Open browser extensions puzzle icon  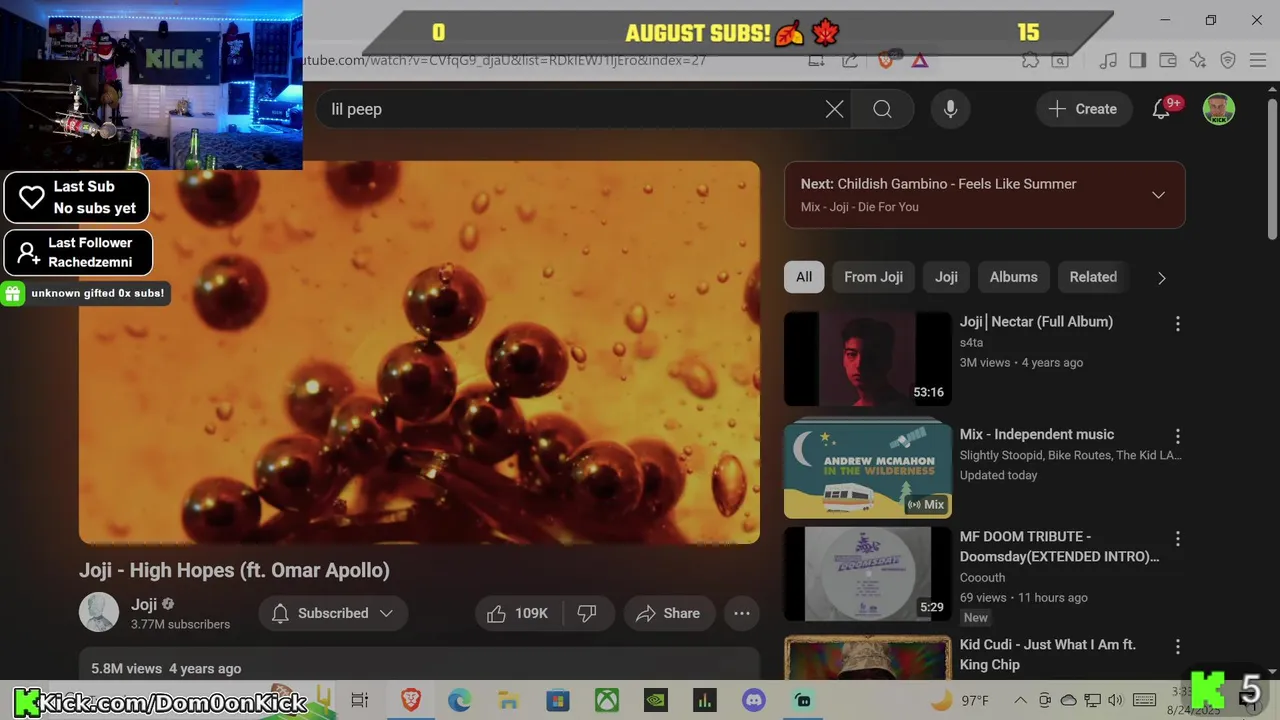point(1030,60)
